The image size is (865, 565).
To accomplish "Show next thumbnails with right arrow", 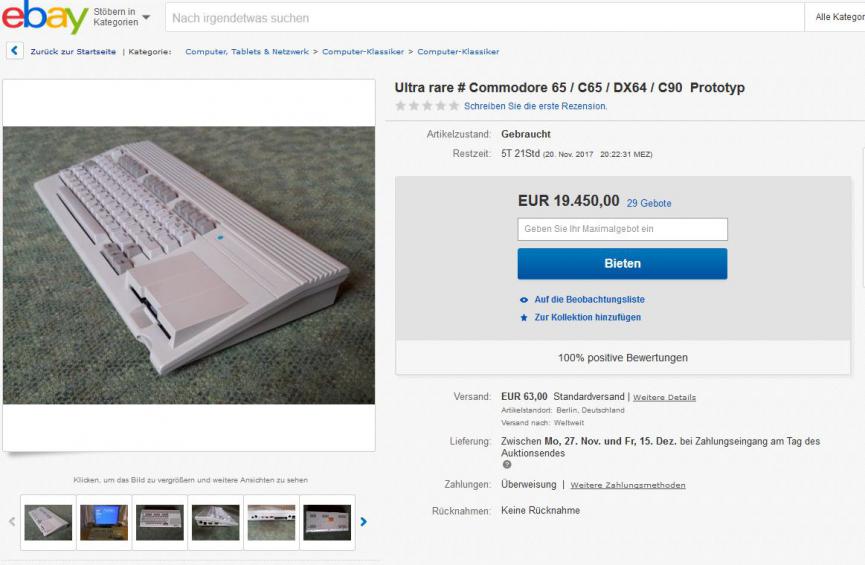I will coord(363,521).
